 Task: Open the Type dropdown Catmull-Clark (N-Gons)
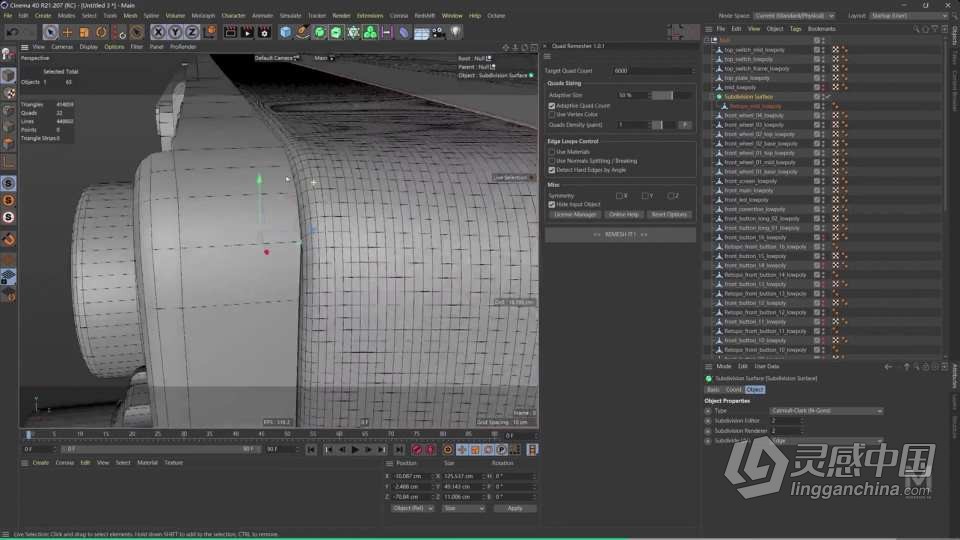[x=826, y=411]
